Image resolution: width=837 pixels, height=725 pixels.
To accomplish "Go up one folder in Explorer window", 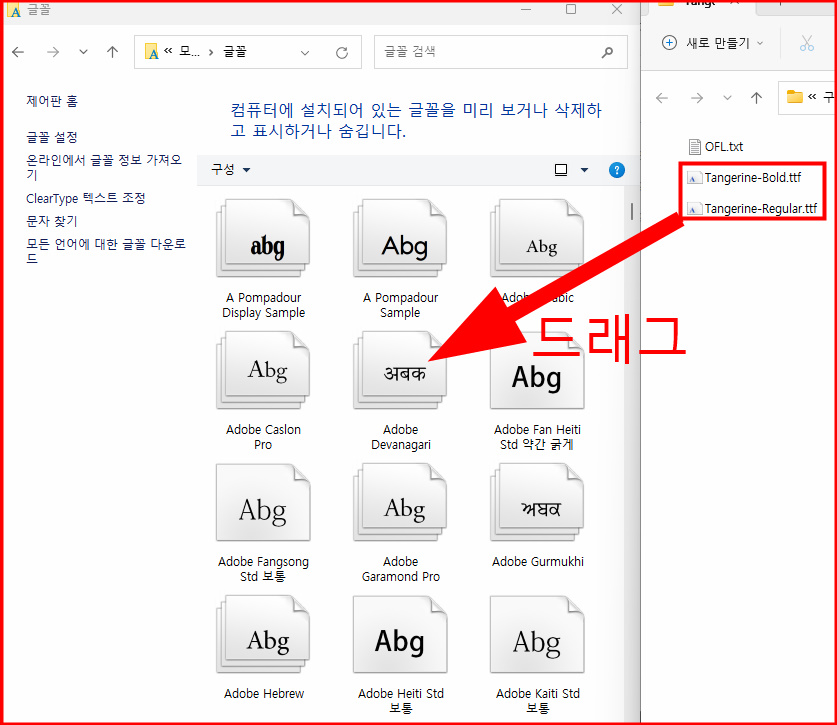I will coord(756,98).
